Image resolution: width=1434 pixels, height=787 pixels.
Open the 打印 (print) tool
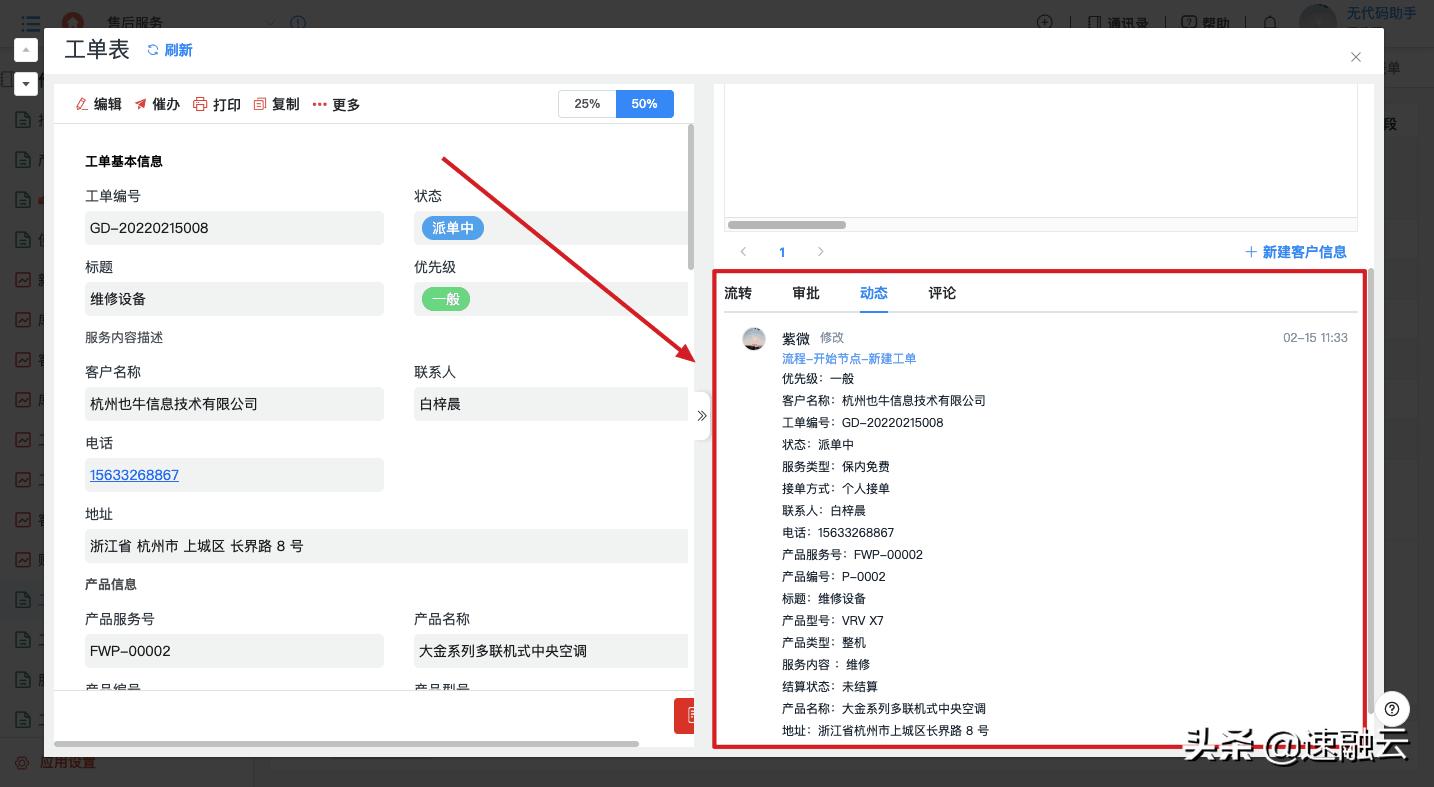218,104
